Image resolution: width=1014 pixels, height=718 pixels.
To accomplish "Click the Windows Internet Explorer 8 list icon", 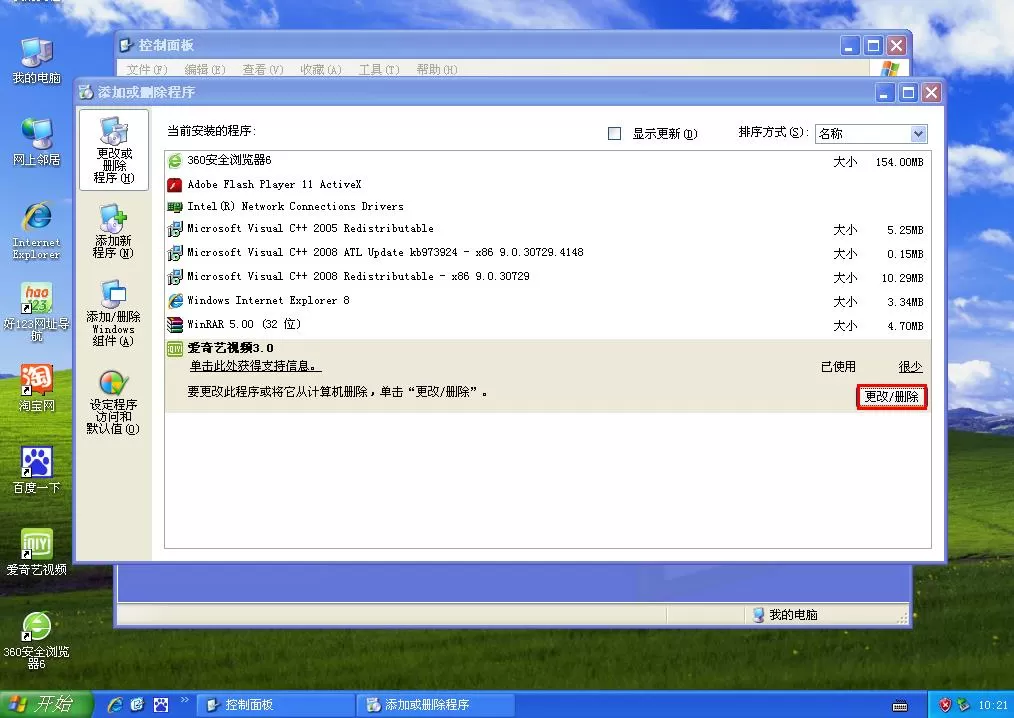I will pos(175,301).
